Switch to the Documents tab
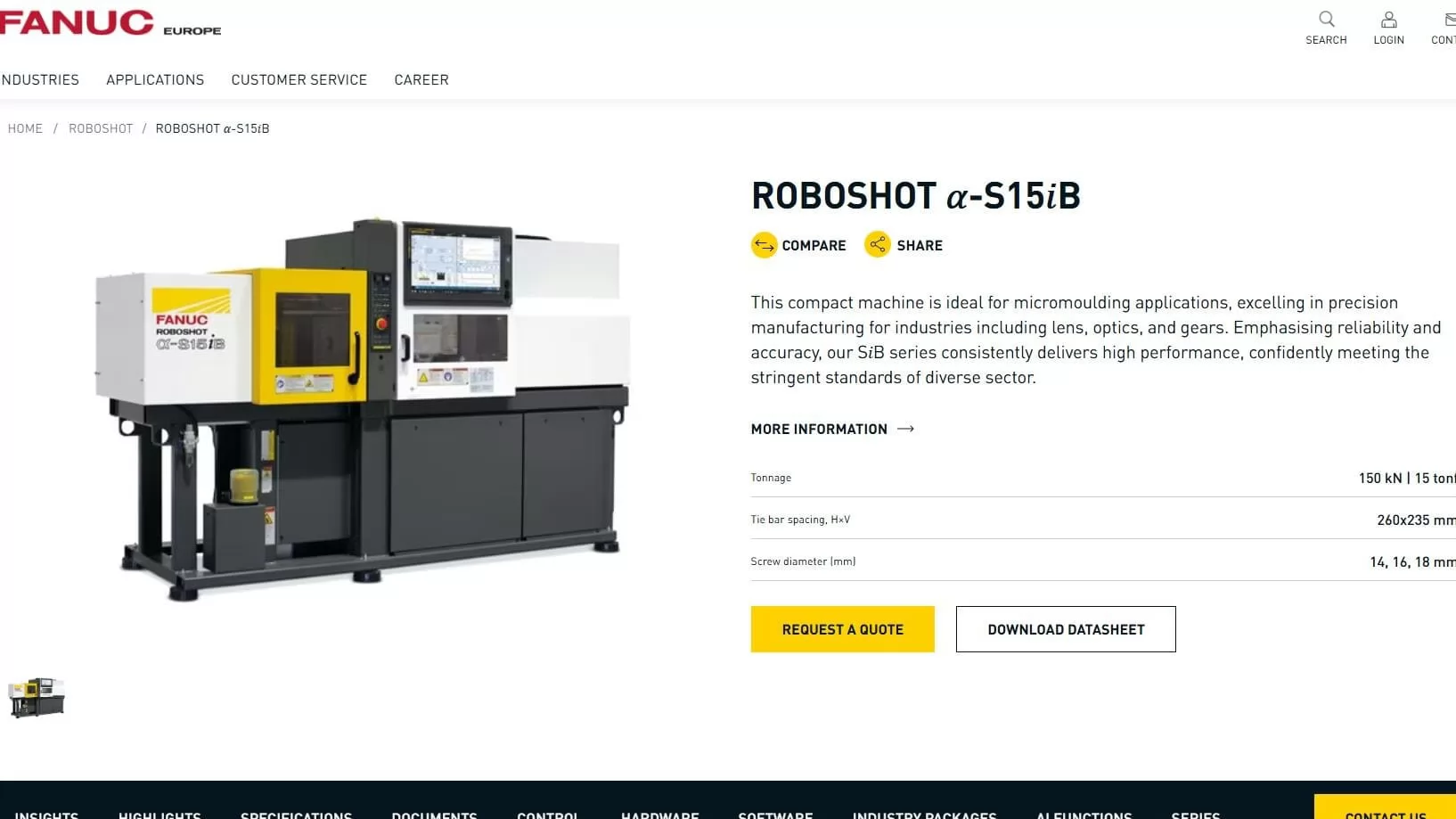 tap(434, 815)
